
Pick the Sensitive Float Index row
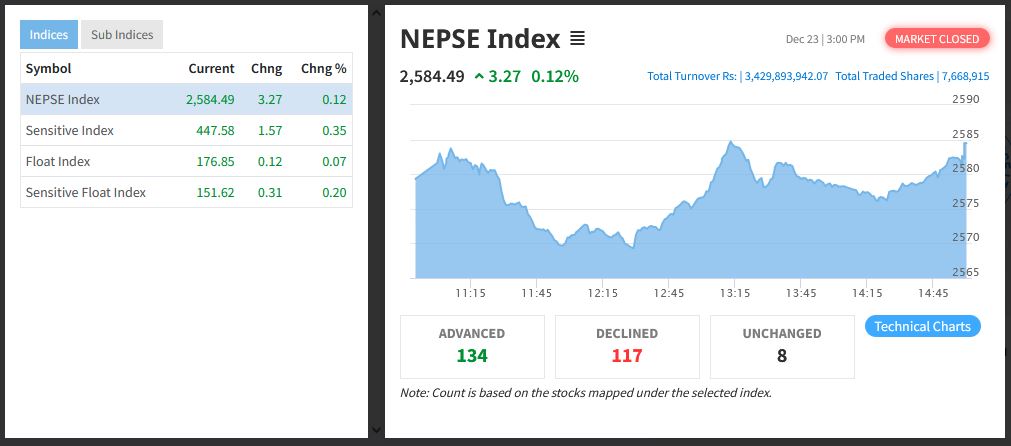(x=186, y=192)
